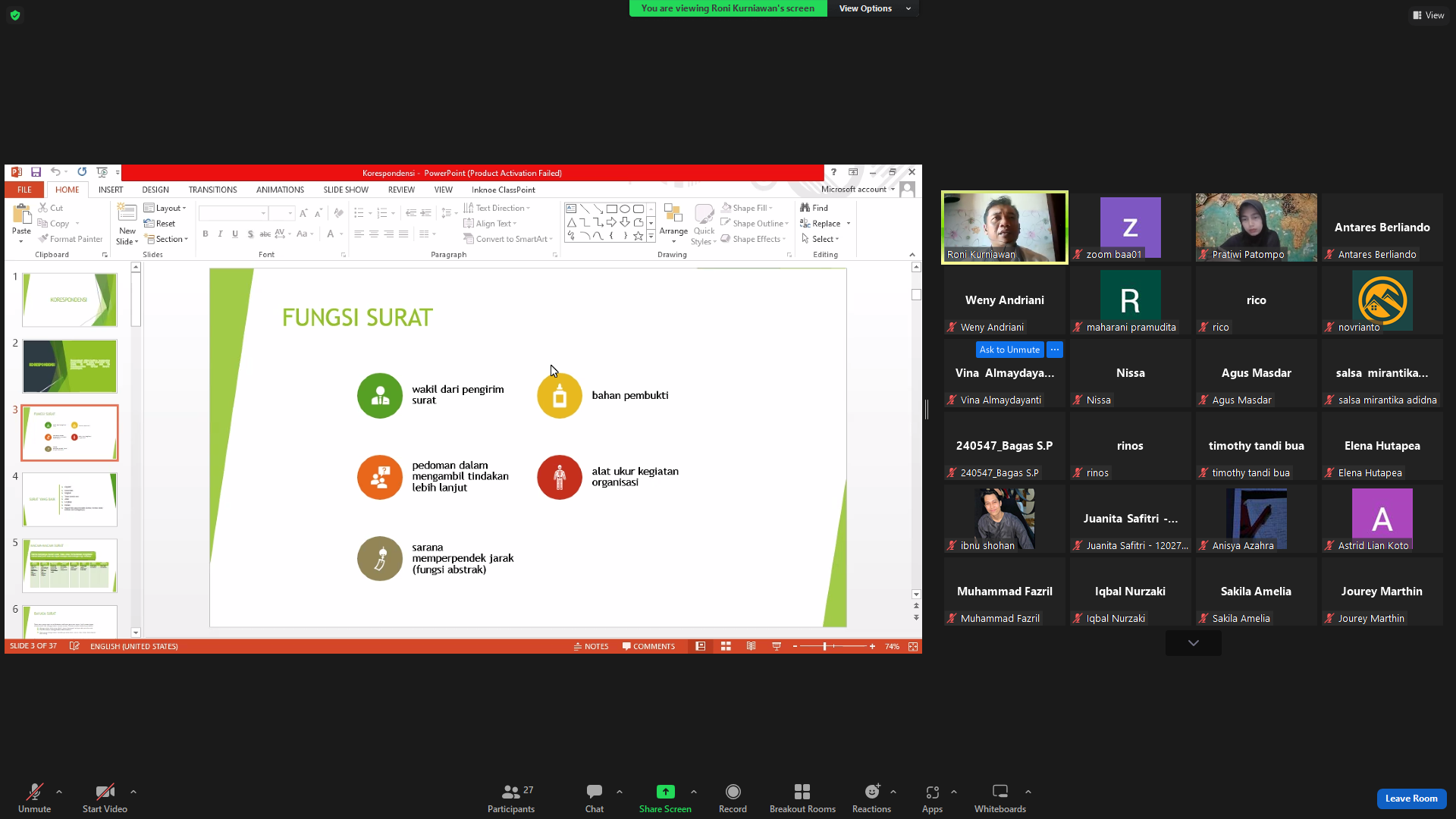Open the FILE tab
Viewport: 1456px width, 819px height.
[24, 190]
